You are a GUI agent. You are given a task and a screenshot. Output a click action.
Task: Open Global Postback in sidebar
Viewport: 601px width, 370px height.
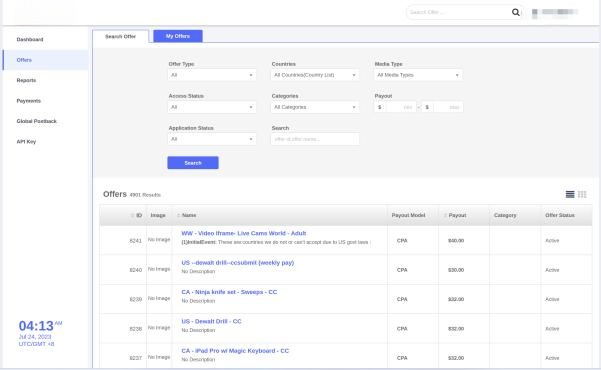tap(36, 121)
